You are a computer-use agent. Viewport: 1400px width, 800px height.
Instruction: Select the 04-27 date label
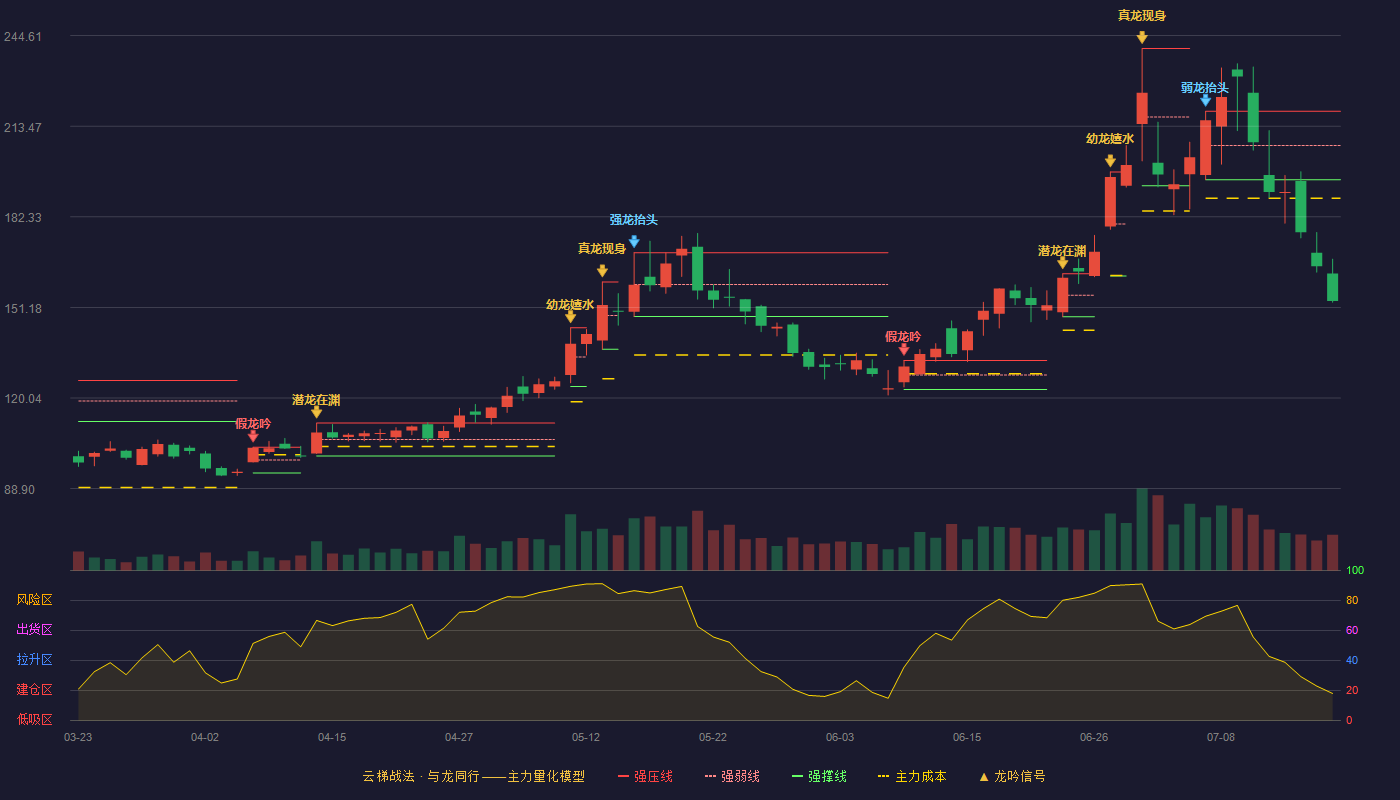(x=459, y=737)
